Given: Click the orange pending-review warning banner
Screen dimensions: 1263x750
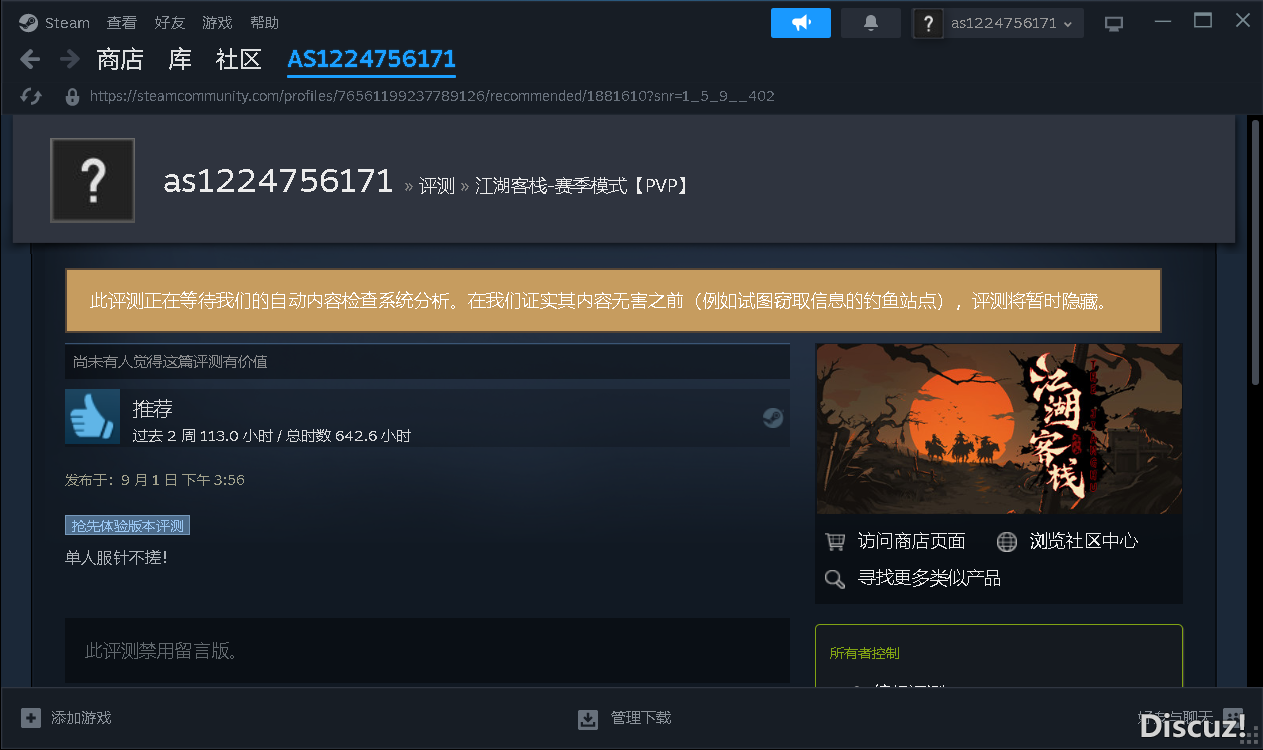Looking at the screenshot, I should 613,300.
